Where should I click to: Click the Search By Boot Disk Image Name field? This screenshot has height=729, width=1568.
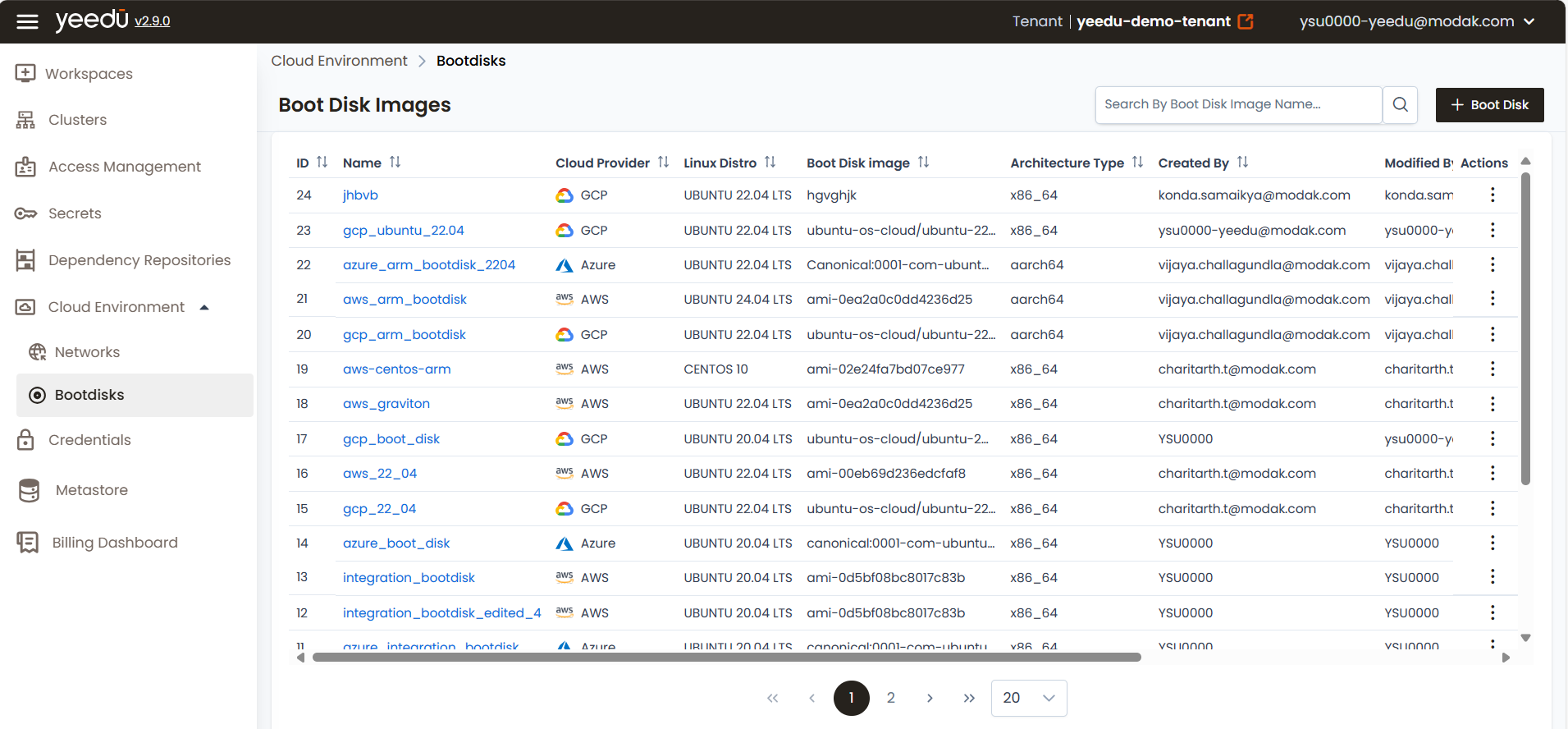(1238, 104)
